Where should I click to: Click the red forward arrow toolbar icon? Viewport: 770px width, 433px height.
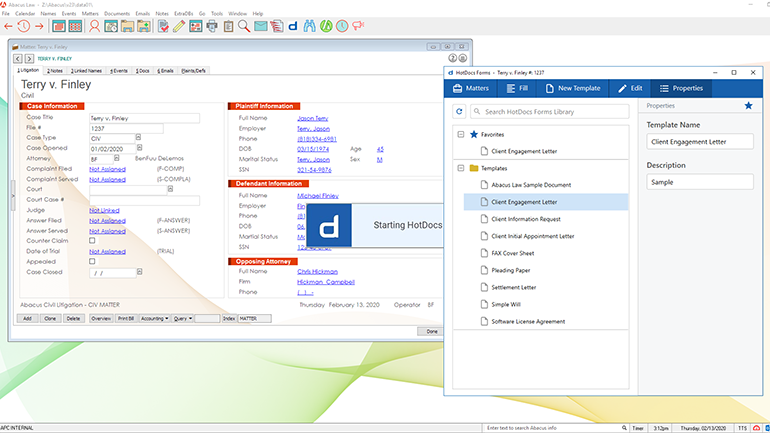39,27
